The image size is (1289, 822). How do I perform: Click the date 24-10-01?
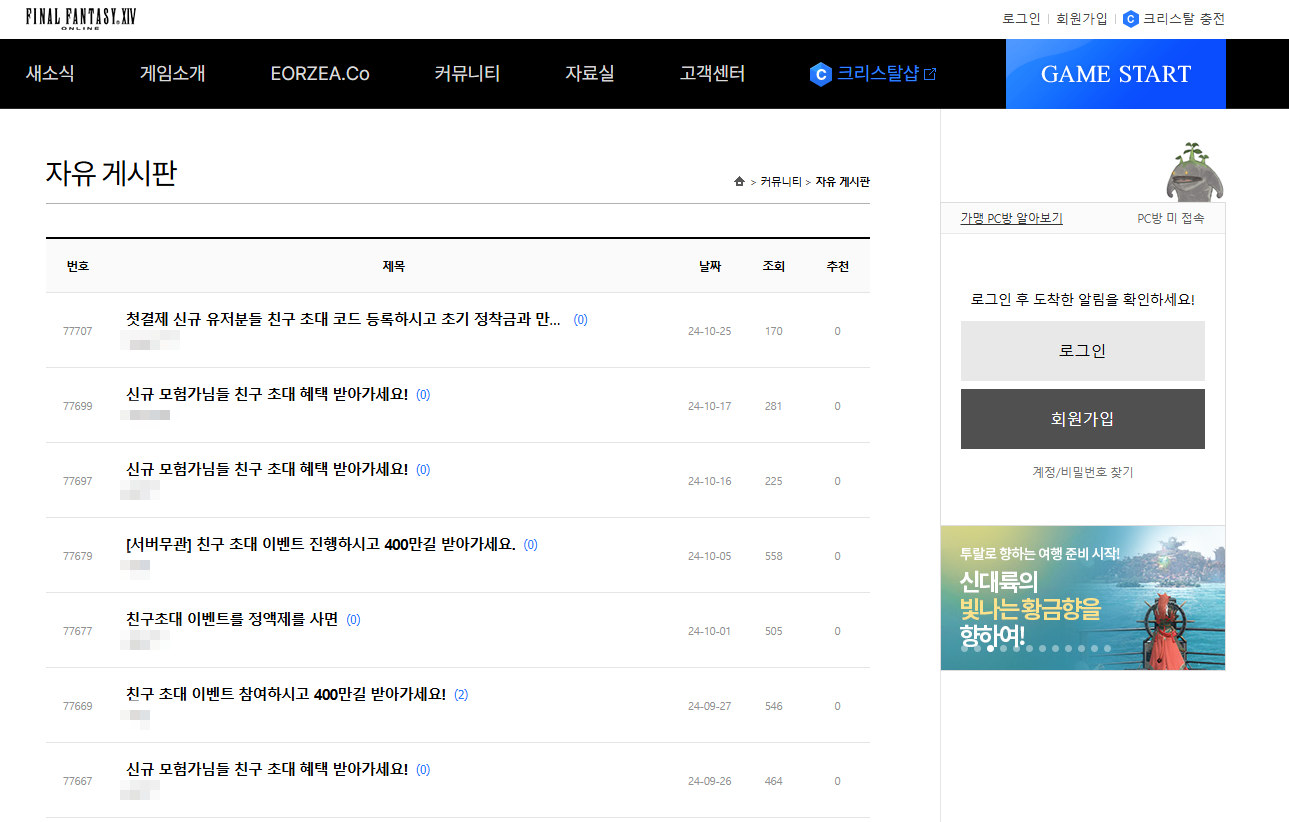point(710,631)
